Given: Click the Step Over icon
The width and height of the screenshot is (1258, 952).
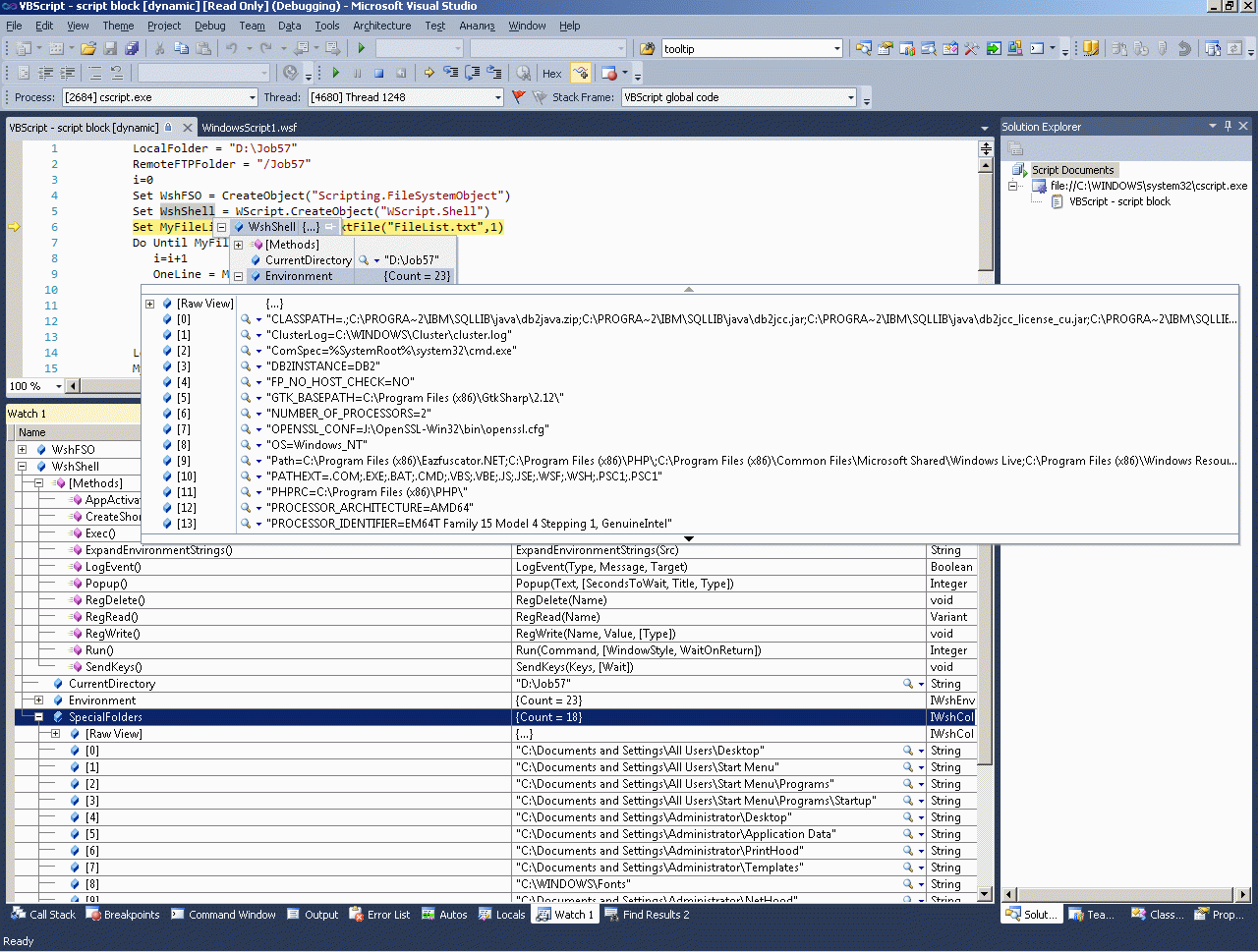Looking at the screenshot, I should pyautogui.click(x=472, y=73).
